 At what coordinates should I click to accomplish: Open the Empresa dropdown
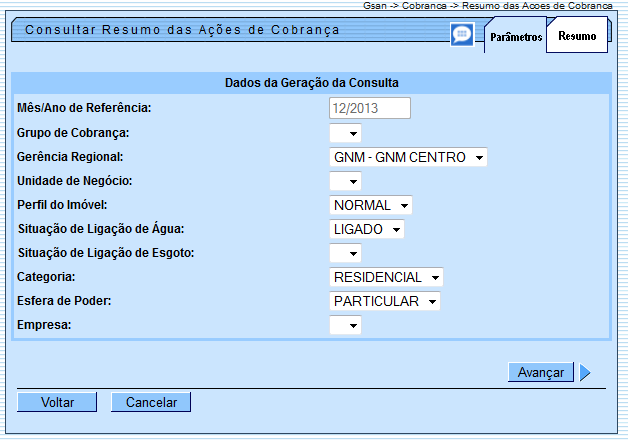pyautogui.click(x=345, y=325)
